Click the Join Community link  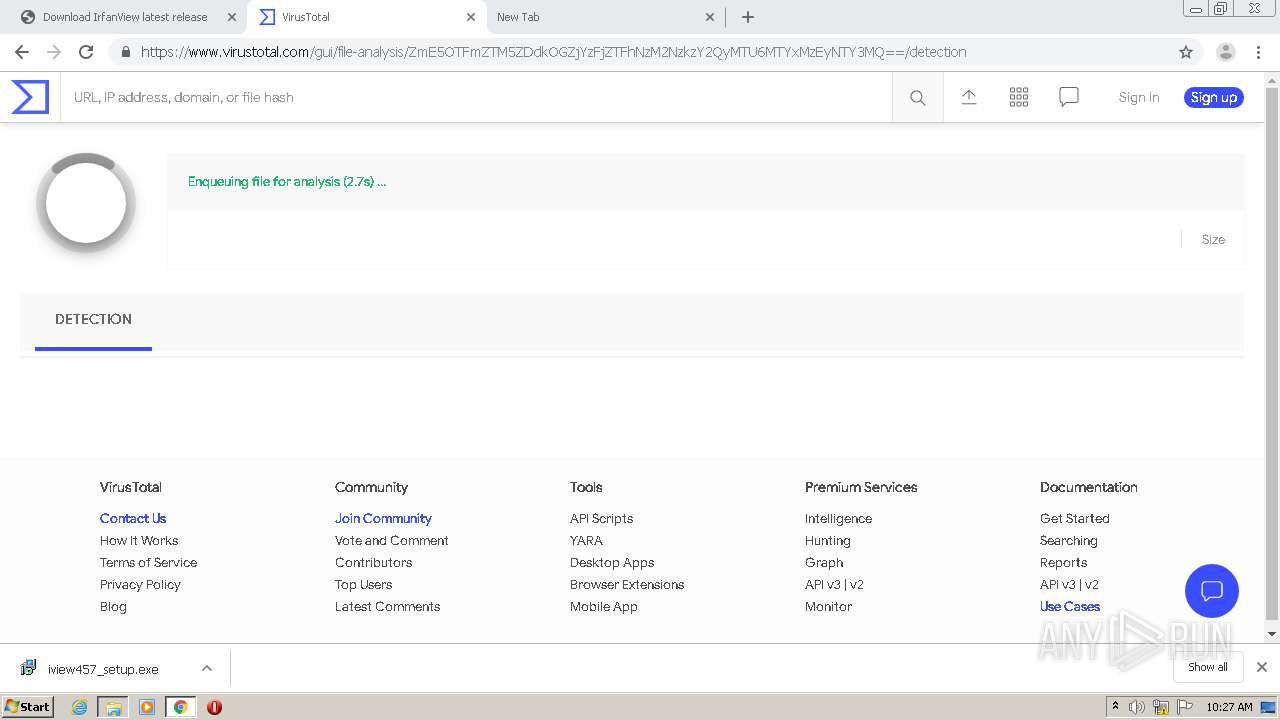(x=383, y=518)
